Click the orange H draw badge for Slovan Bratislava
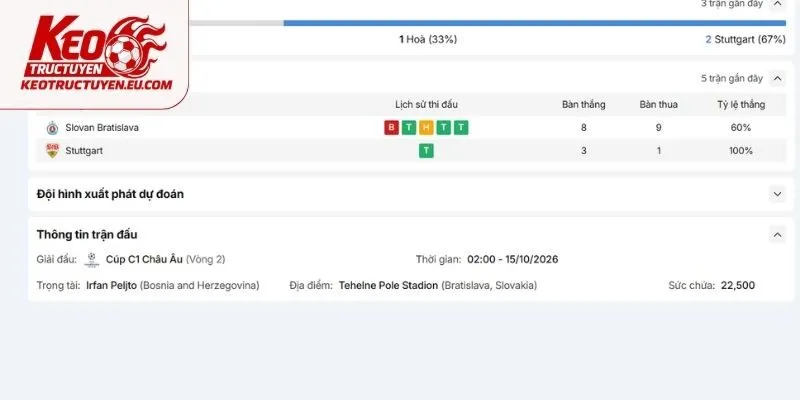Screen dimensions: 800x400 click(426, 128)
